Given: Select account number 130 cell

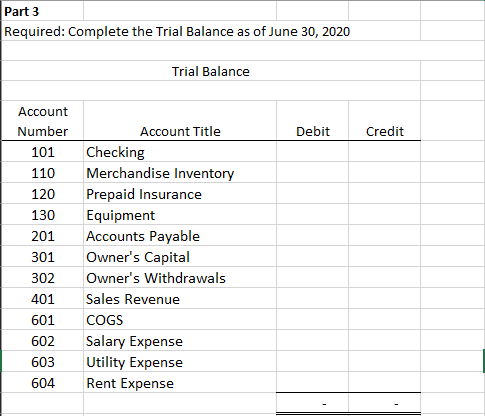Looking at the screenshot, I should point(42,215).
